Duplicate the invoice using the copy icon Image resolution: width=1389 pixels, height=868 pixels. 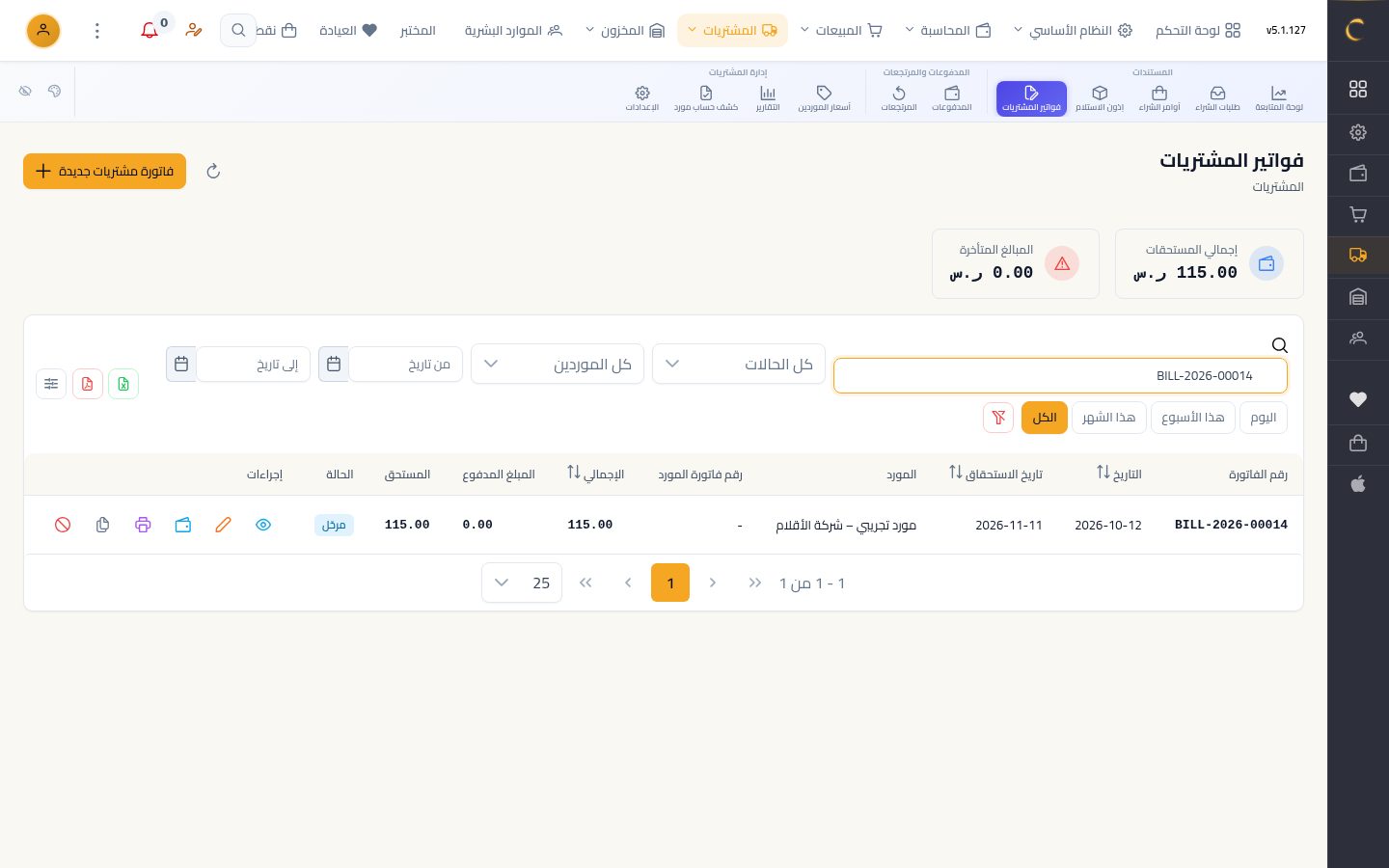(x=103, y=525)
